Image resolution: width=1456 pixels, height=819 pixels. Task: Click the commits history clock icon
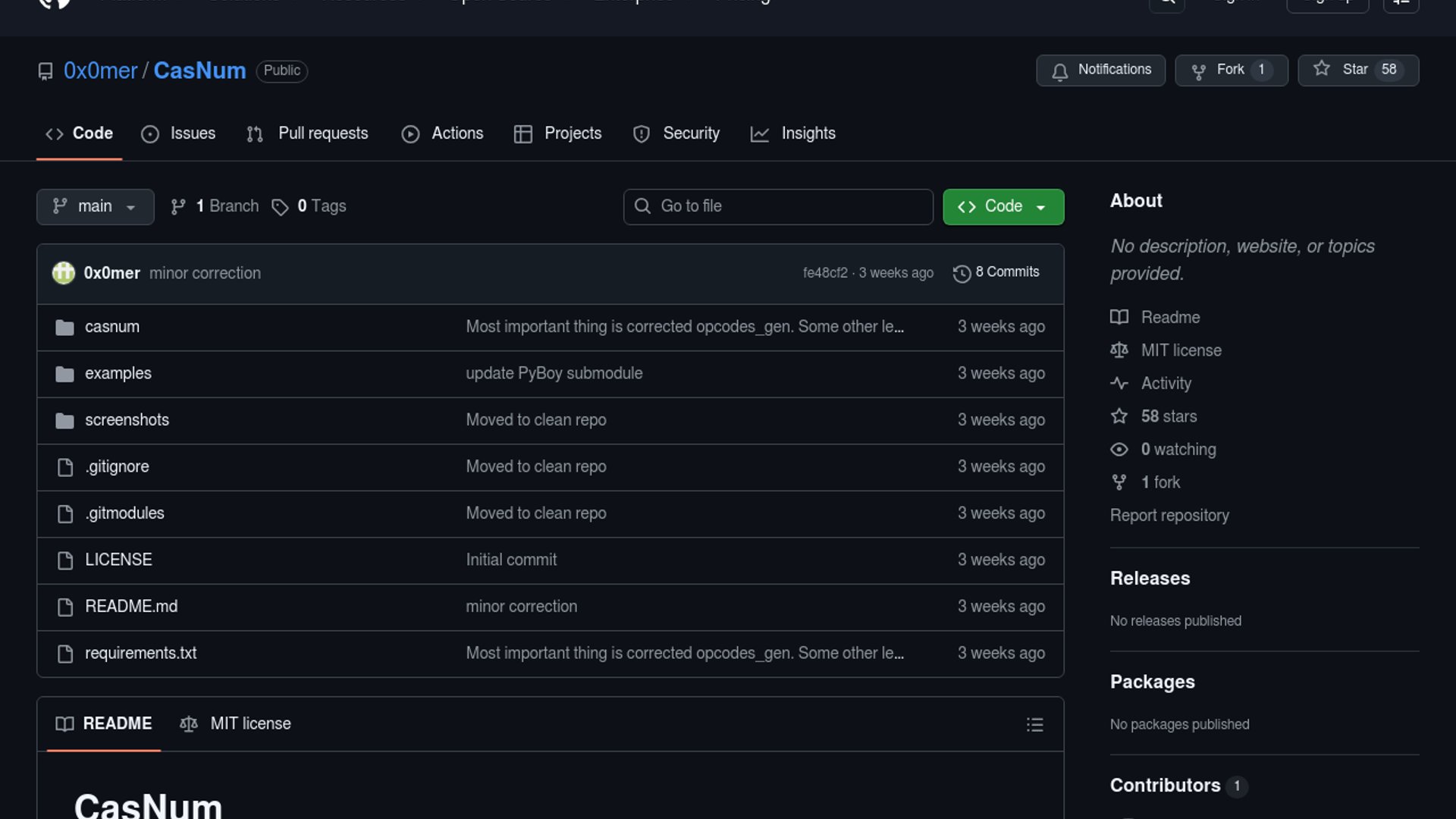pos(962,273)
